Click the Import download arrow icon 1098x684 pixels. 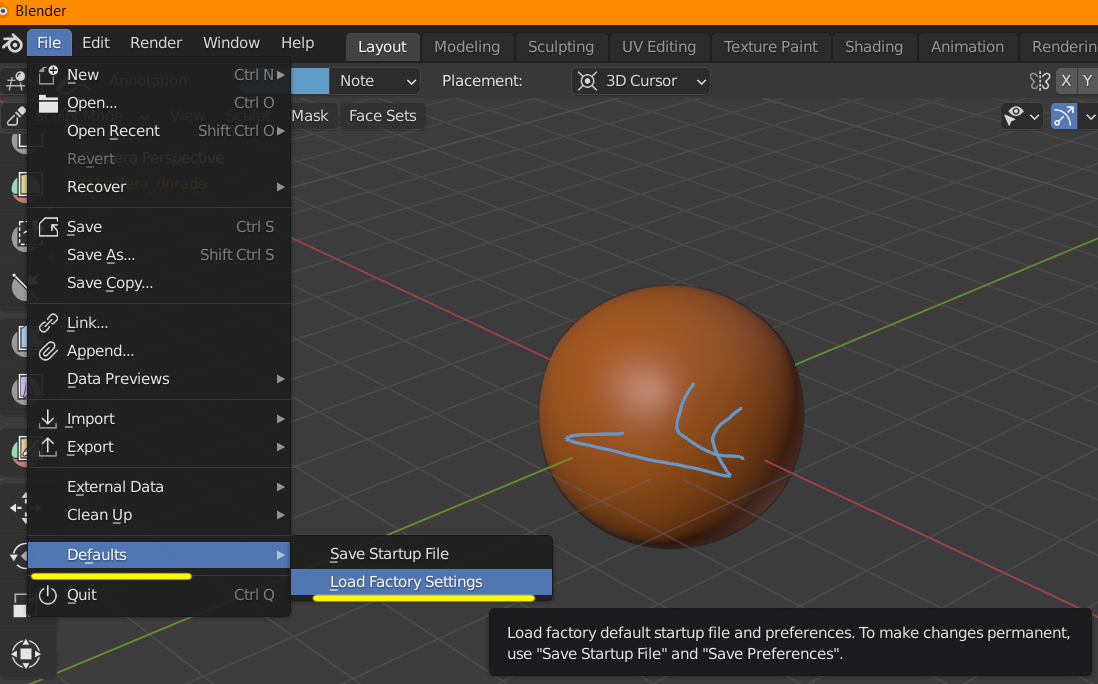[x=48, y=419]
